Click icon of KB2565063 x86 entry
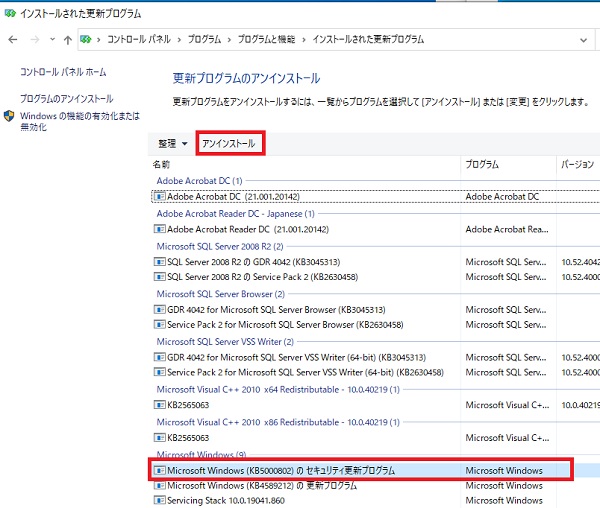600x508 pixels. [160, 438]
